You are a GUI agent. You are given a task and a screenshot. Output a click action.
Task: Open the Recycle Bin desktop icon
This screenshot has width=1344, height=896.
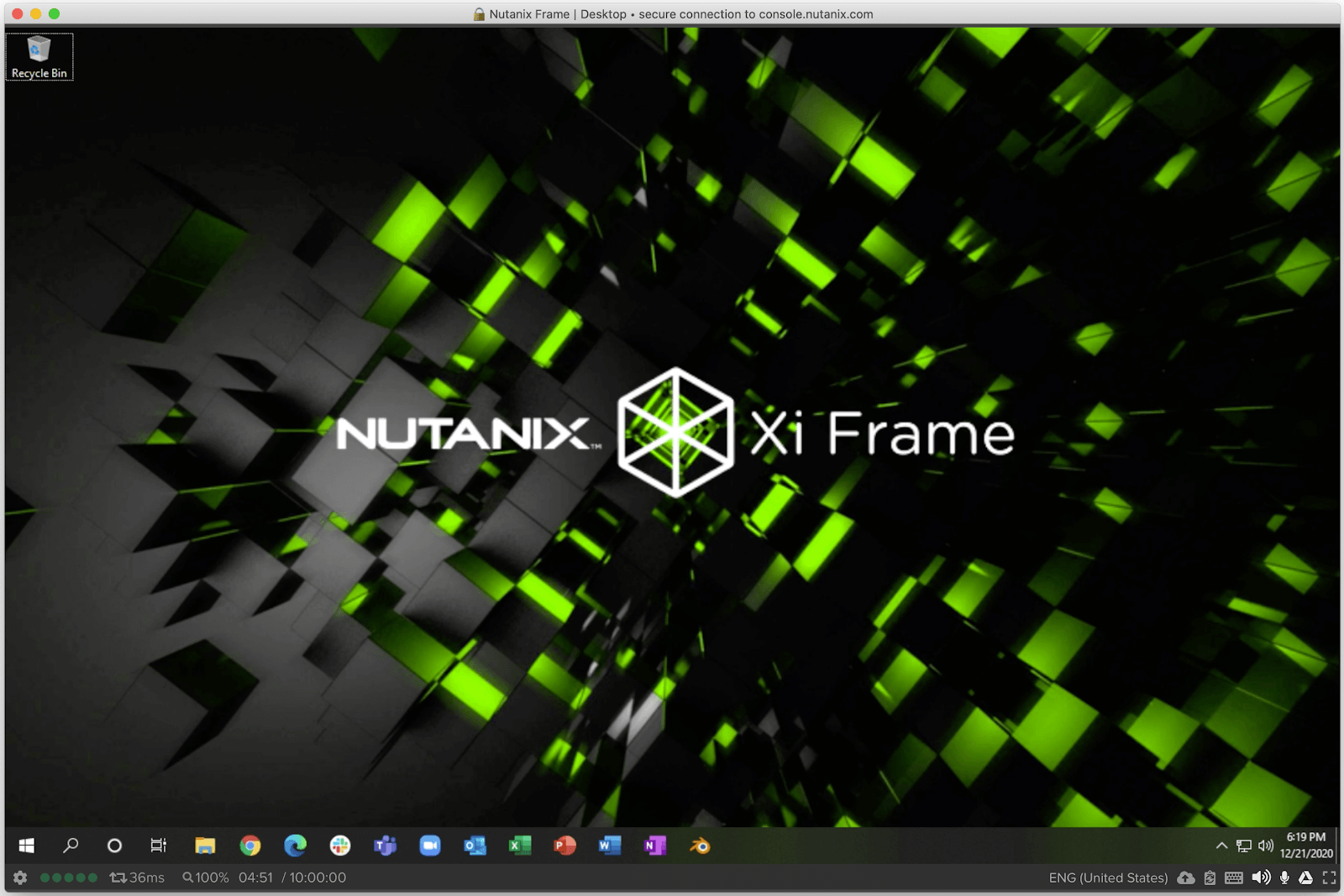tap(39, 57)
